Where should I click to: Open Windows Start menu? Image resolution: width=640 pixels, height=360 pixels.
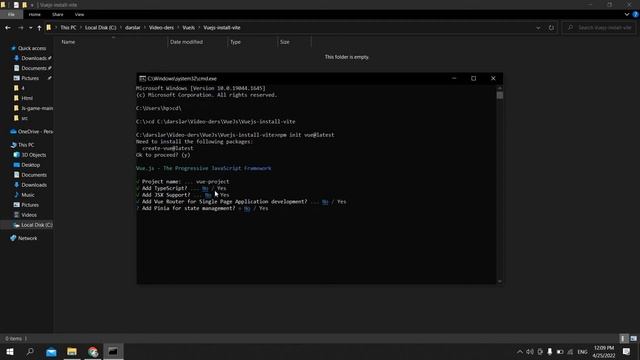pos(10,351)
